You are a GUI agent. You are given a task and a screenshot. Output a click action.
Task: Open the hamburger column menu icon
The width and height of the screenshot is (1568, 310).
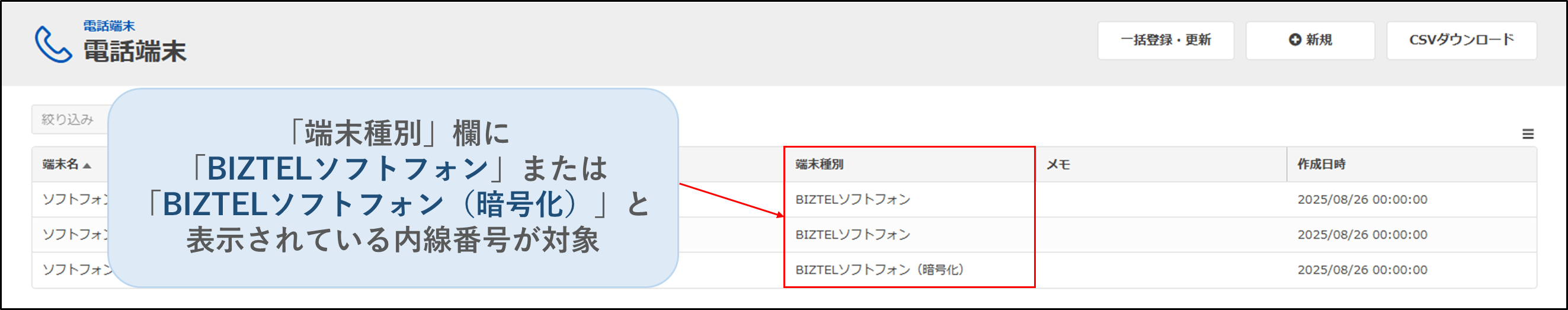click(1528, 134)
